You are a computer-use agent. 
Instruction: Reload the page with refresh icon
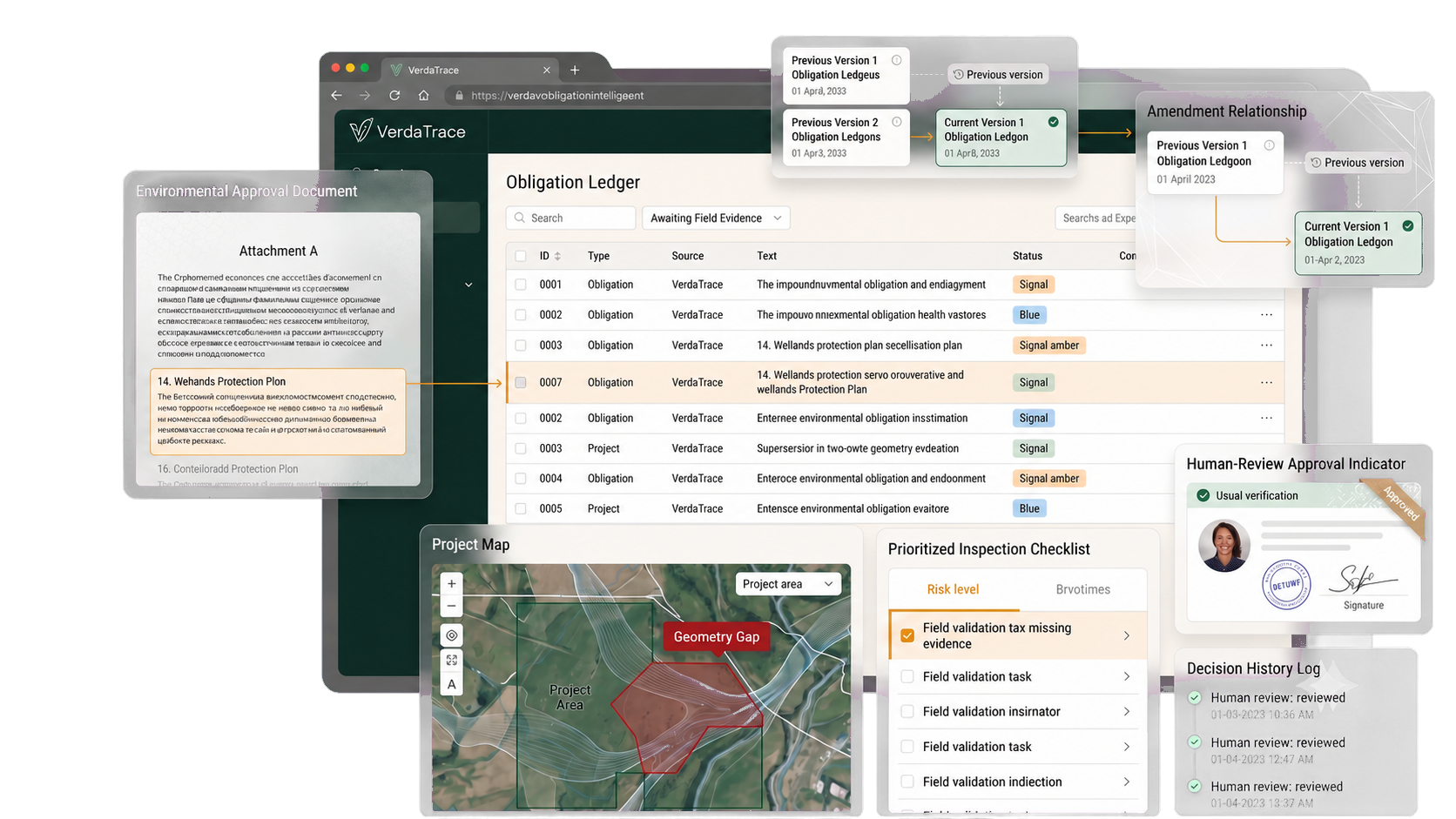(394, 96)
